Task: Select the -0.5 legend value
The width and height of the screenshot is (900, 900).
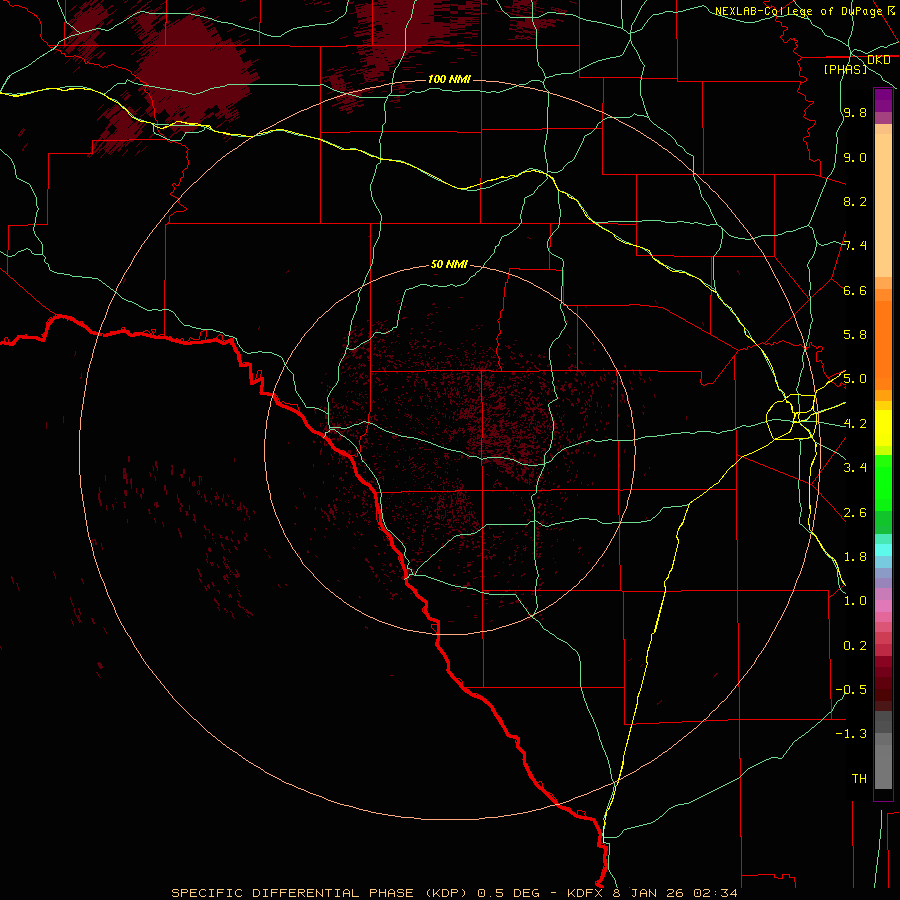Action: (x=851, y=690)
